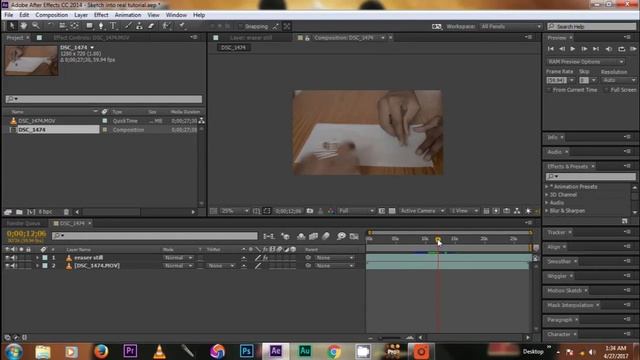Viewport: 640px width, 360px height.
Task: Enable From Current Time checkbox
Action: 549,90
